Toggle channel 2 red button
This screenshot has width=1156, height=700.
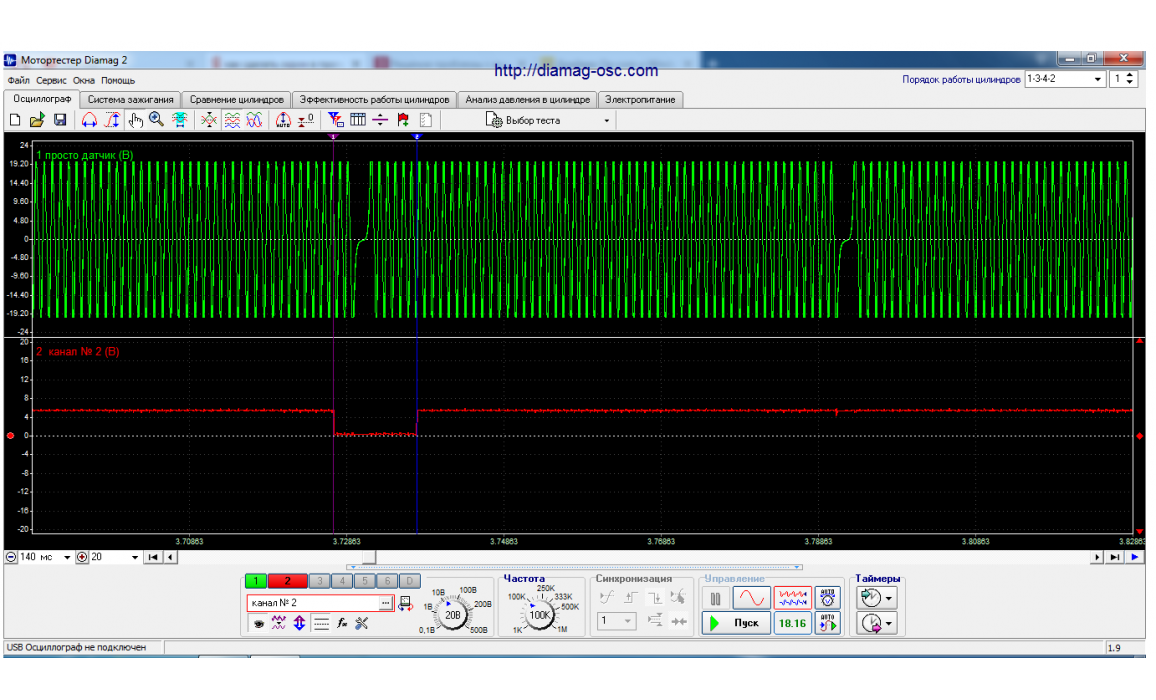point(287,581)
